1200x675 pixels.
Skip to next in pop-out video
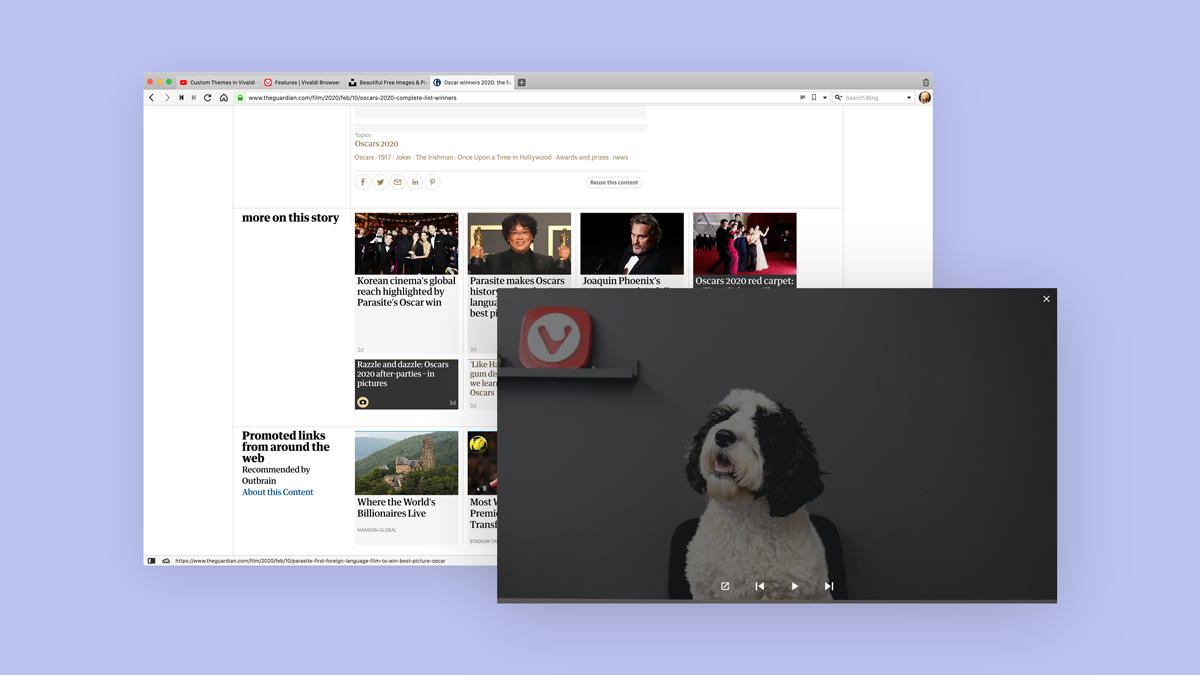point(829,586)
